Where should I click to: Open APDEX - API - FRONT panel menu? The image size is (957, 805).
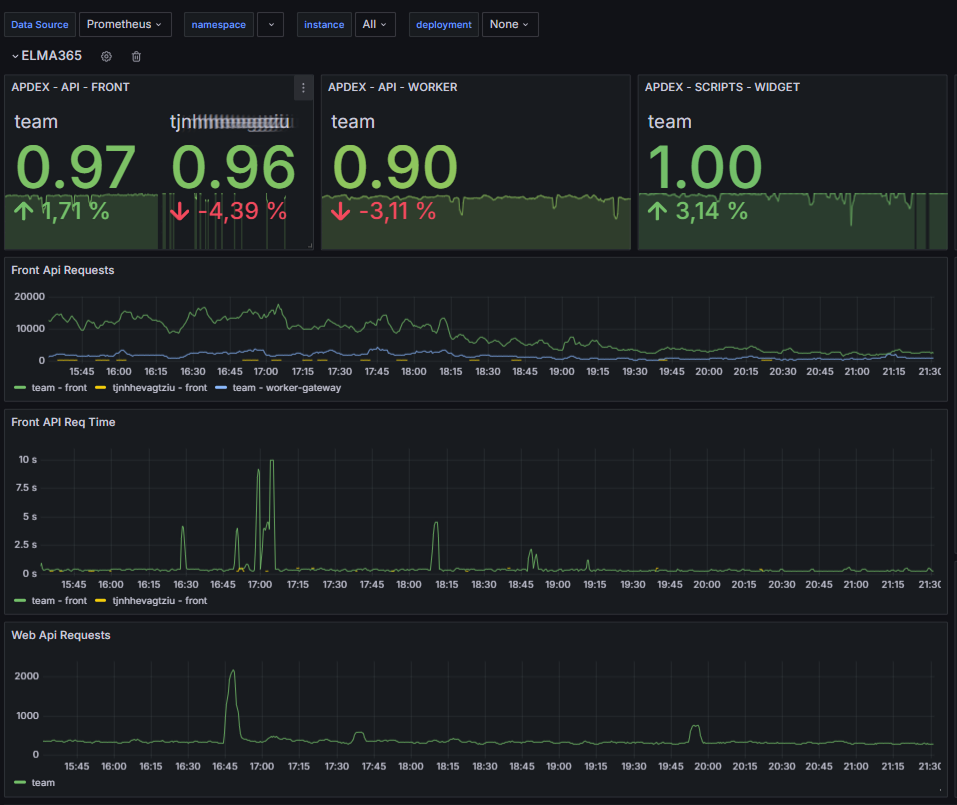303,88
